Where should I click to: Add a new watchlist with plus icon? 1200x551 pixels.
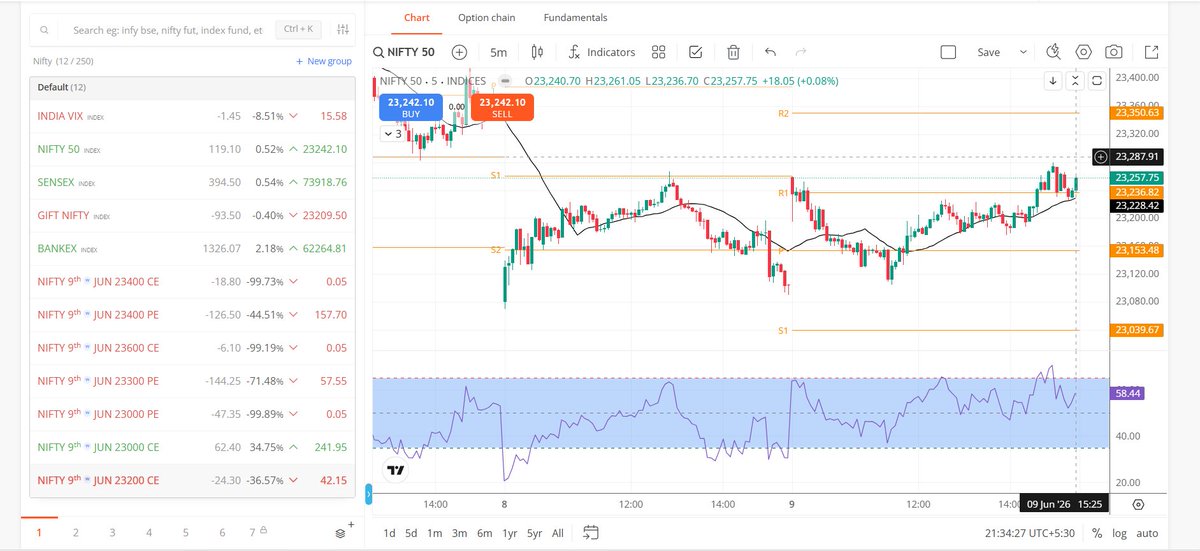point(350,524)
